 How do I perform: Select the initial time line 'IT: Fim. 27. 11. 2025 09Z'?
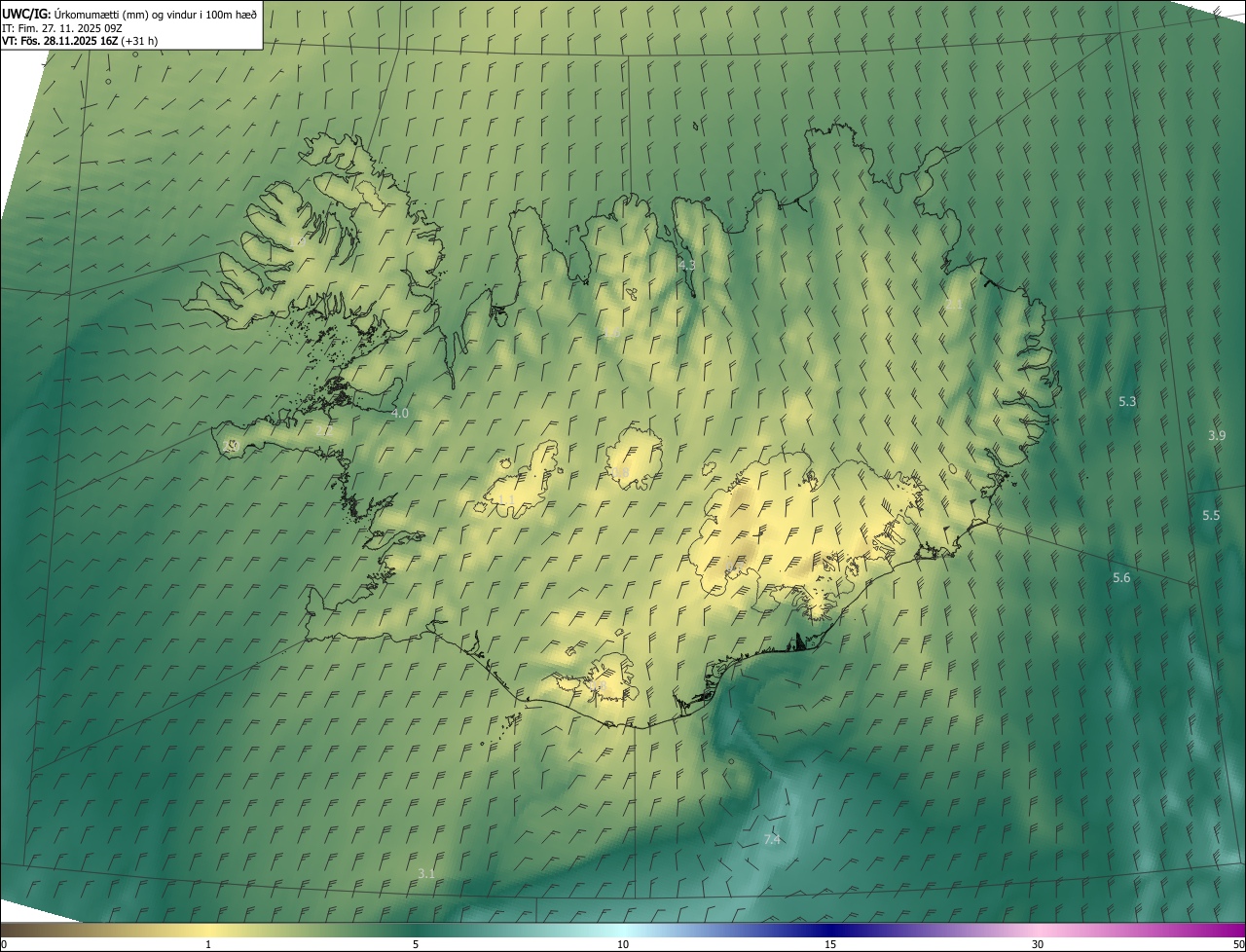[x=64, y=27]
